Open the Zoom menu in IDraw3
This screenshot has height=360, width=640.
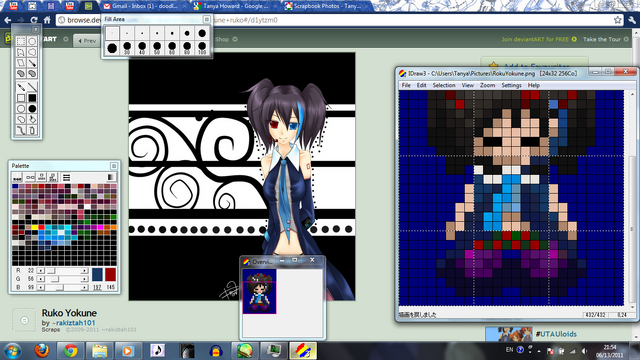click(487, 85)
